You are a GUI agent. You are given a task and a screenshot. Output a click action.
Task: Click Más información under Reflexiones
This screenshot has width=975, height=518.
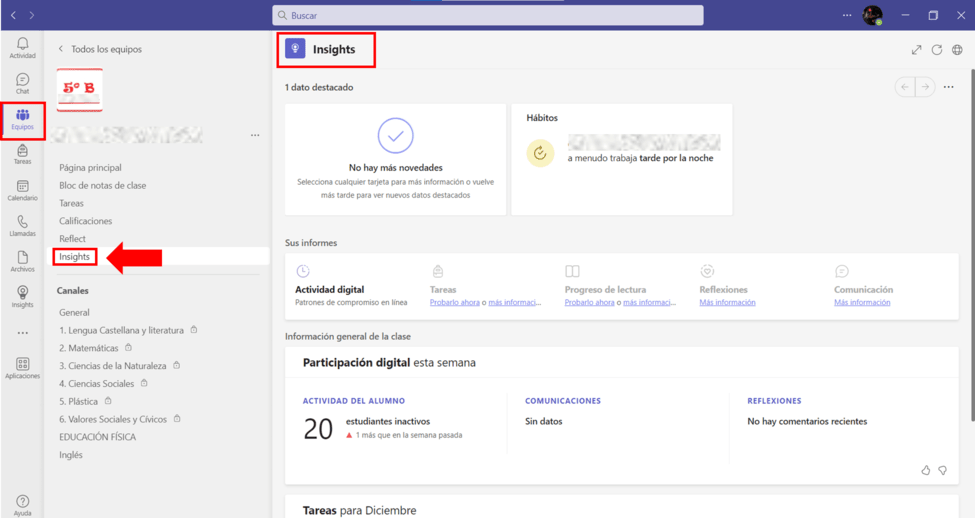[728, 302]
